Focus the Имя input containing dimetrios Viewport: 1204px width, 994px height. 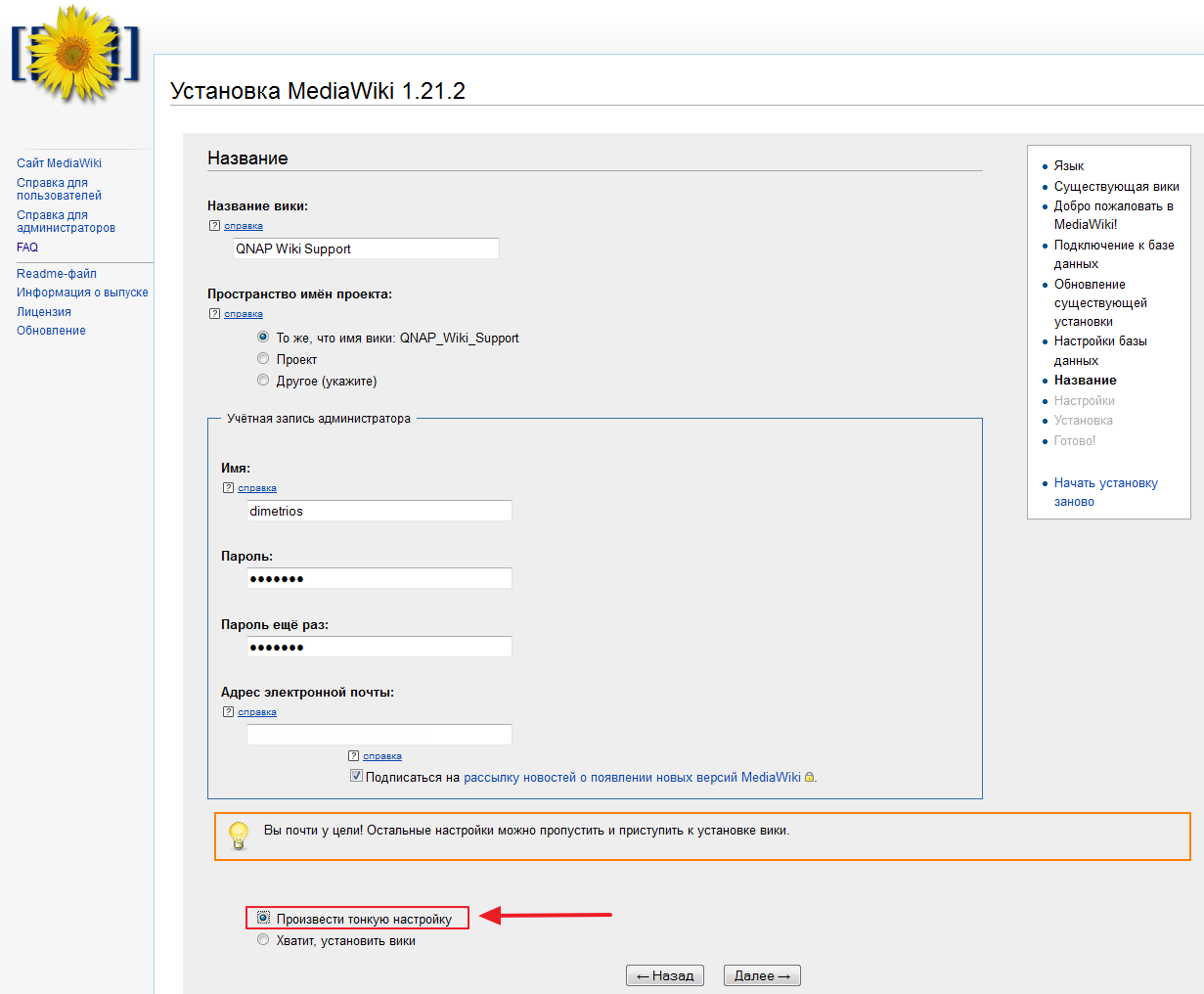(379, 511)
